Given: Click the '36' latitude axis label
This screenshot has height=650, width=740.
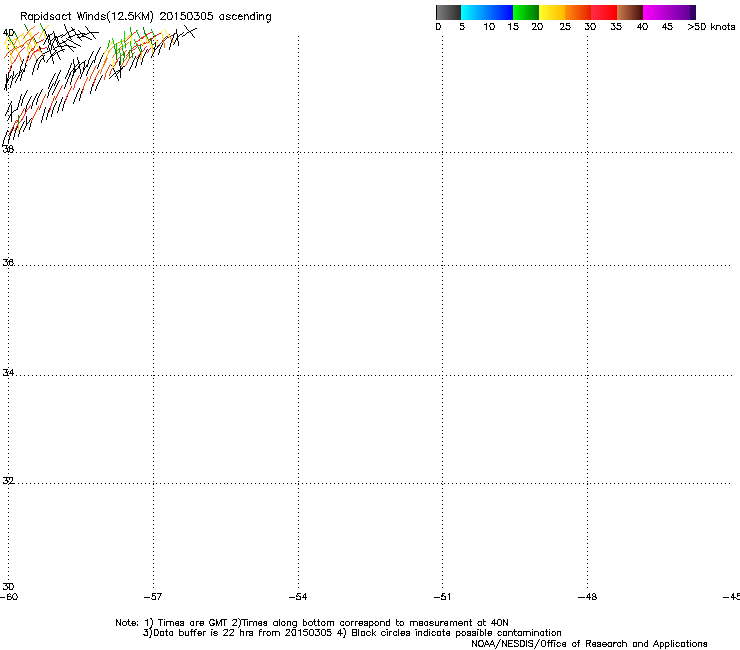Looking at the screenshot, I should (8, 262).
